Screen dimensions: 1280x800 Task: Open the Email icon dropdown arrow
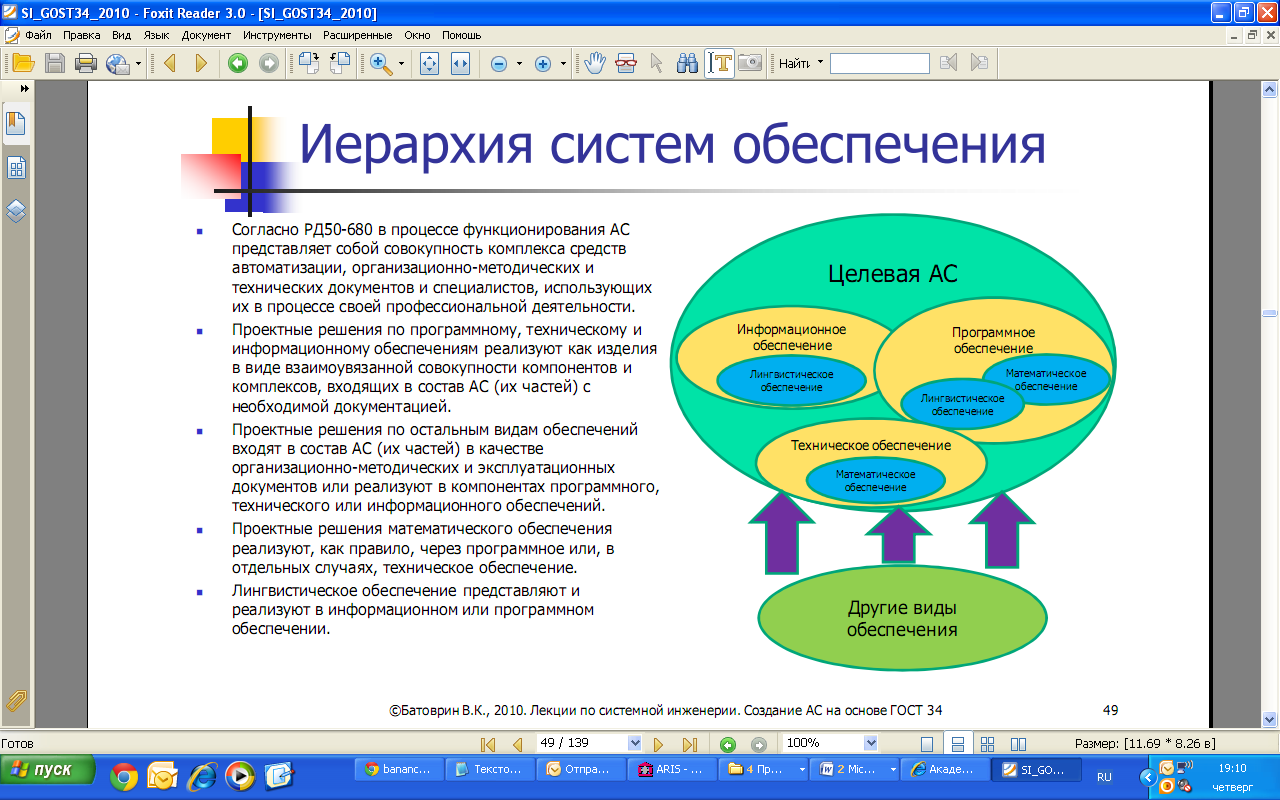tap(138, 63)
